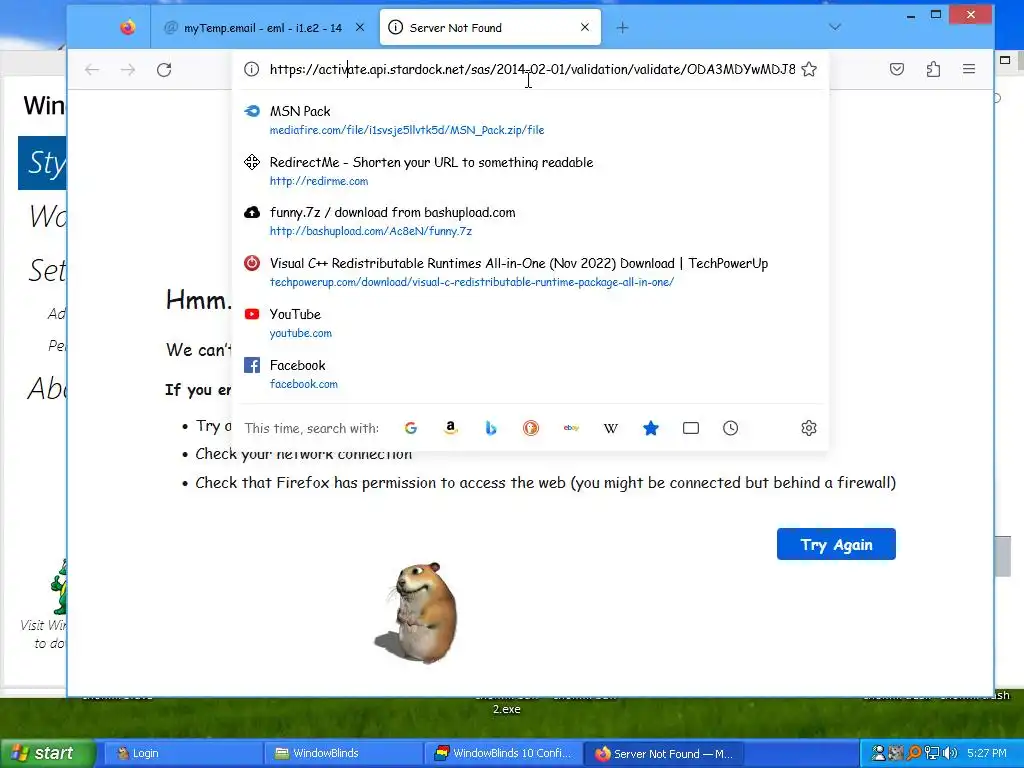Click the taskbar clock 5:27 PM
This screenshot has width=1024, height=768.
[x=987, y=753]
